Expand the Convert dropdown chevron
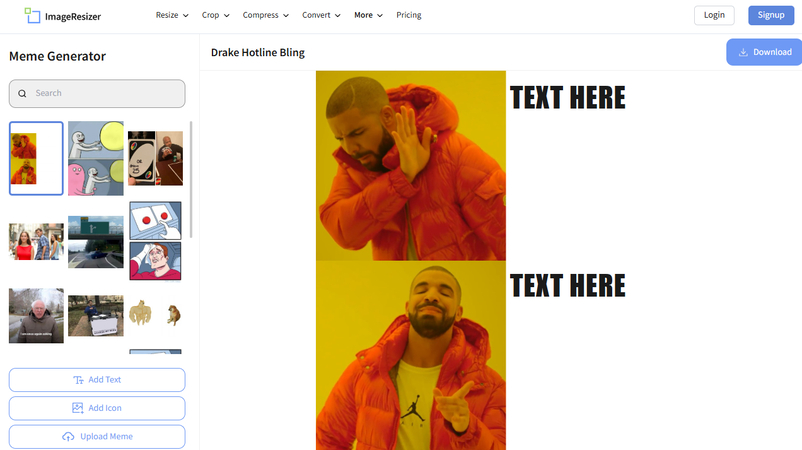 pos(338,16)
